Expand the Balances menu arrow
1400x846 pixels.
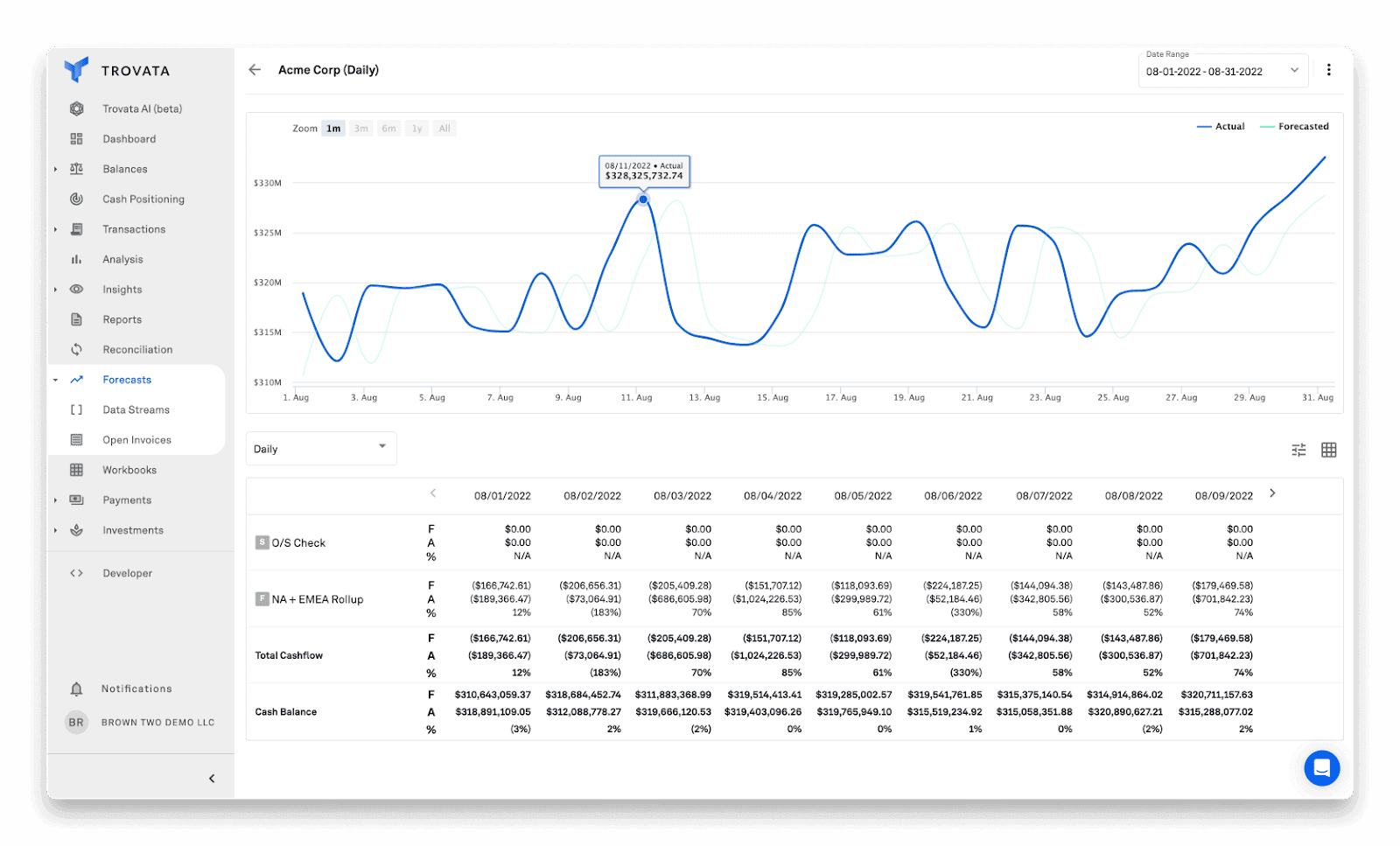[56, 170]
